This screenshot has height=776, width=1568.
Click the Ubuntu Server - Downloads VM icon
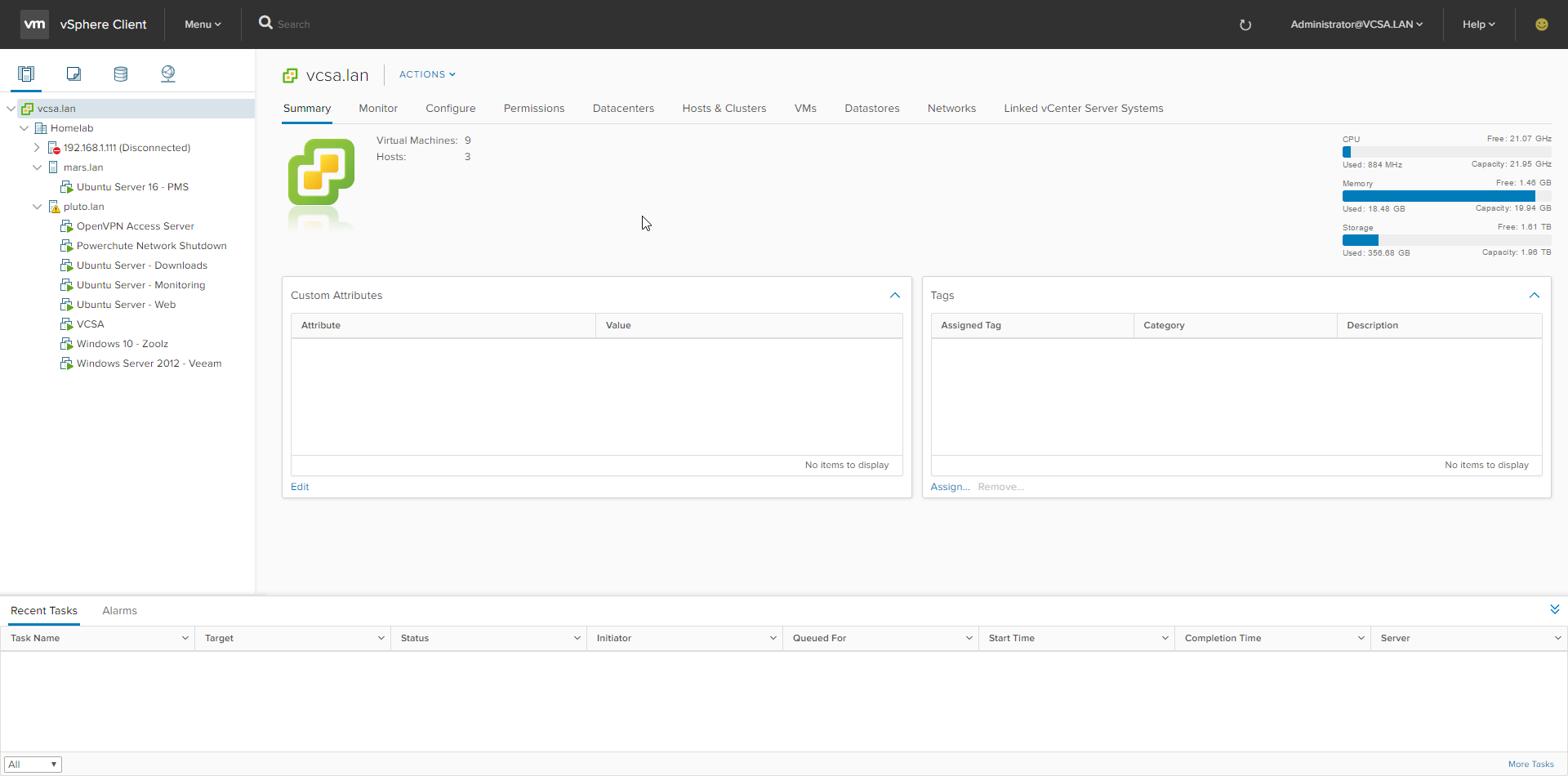[67, 265]
